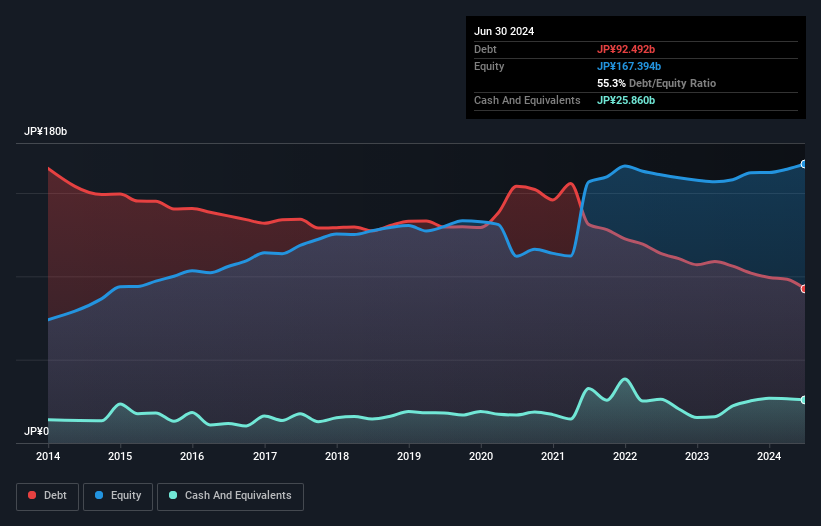Click the teal Cash endpoint marker

804,400
